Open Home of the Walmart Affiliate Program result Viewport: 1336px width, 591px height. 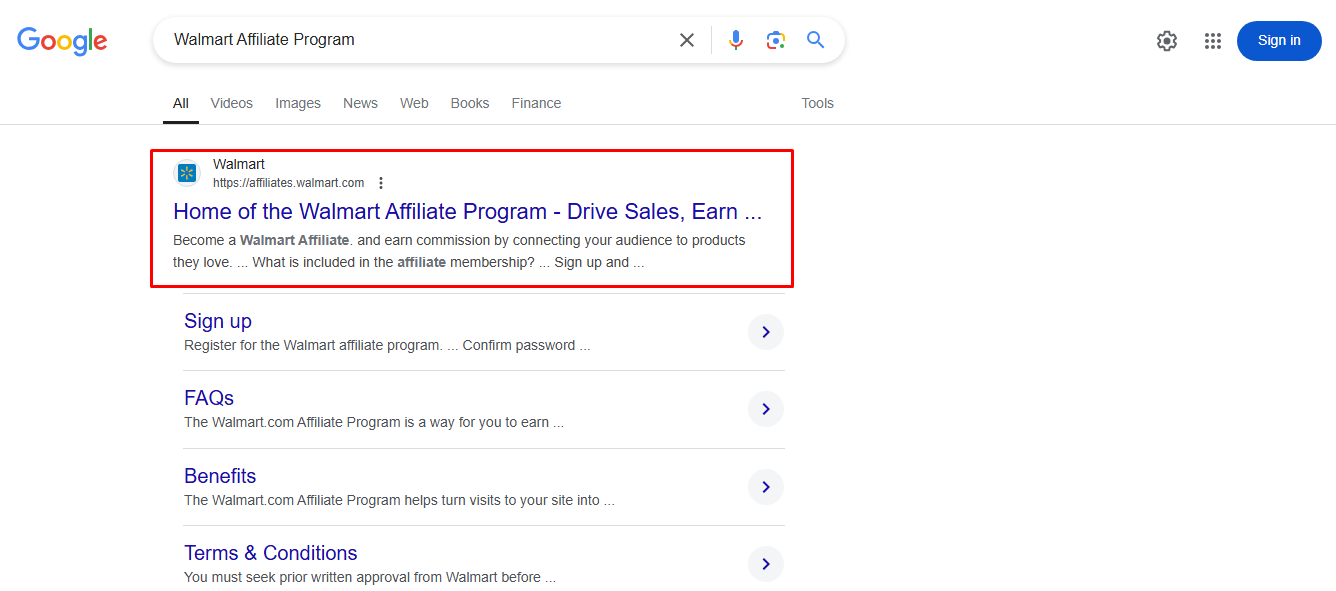[468, 212]
